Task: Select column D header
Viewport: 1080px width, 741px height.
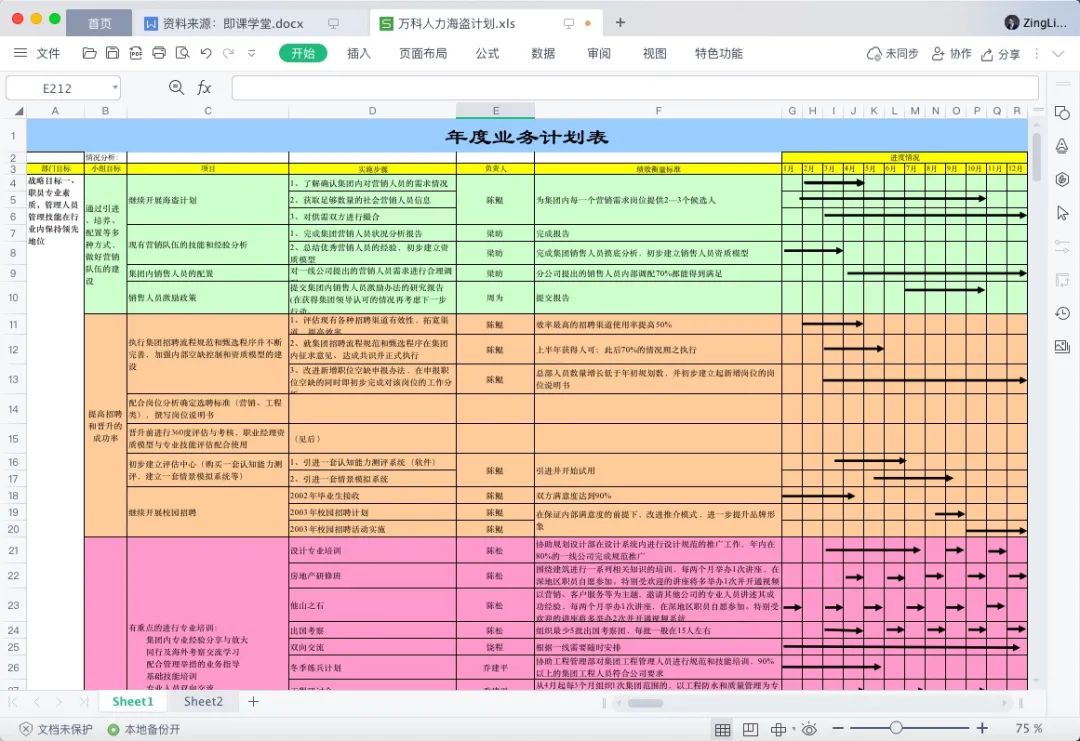Action: click(372, 111)
